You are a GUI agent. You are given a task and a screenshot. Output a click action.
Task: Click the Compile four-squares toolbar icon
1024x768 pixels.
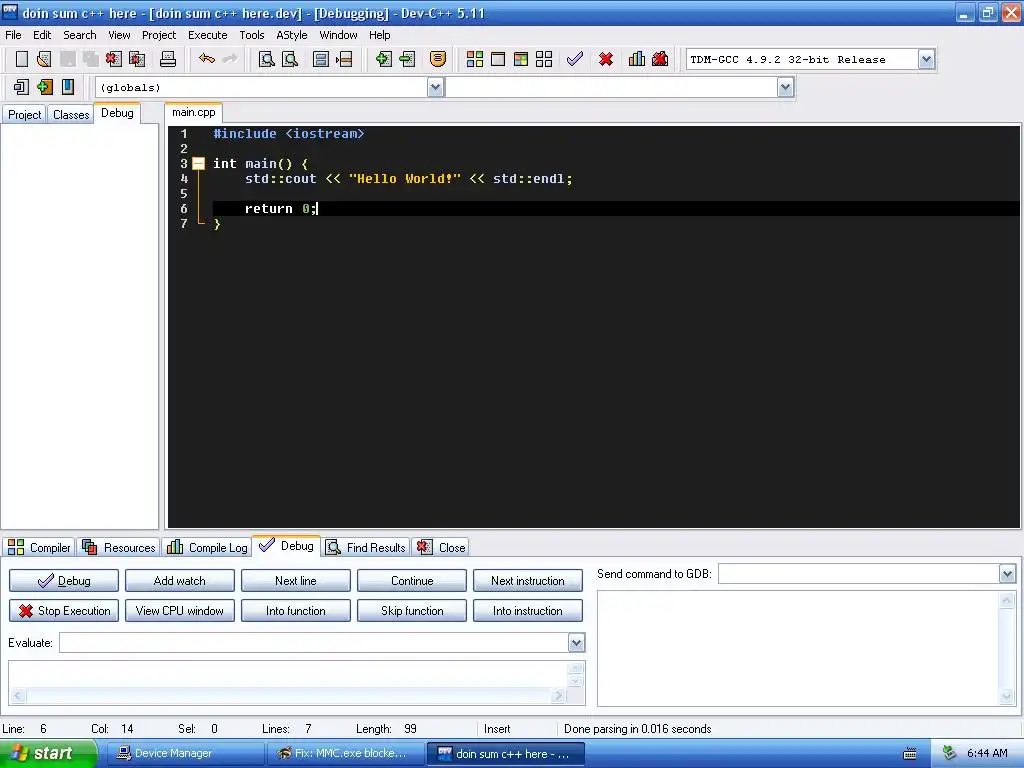tap(475, 59)
